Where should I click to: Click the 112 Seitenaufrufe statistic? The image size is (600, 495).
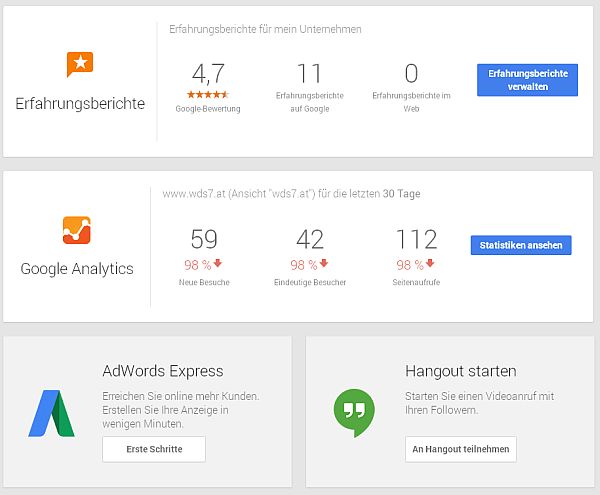pos(417,240)
